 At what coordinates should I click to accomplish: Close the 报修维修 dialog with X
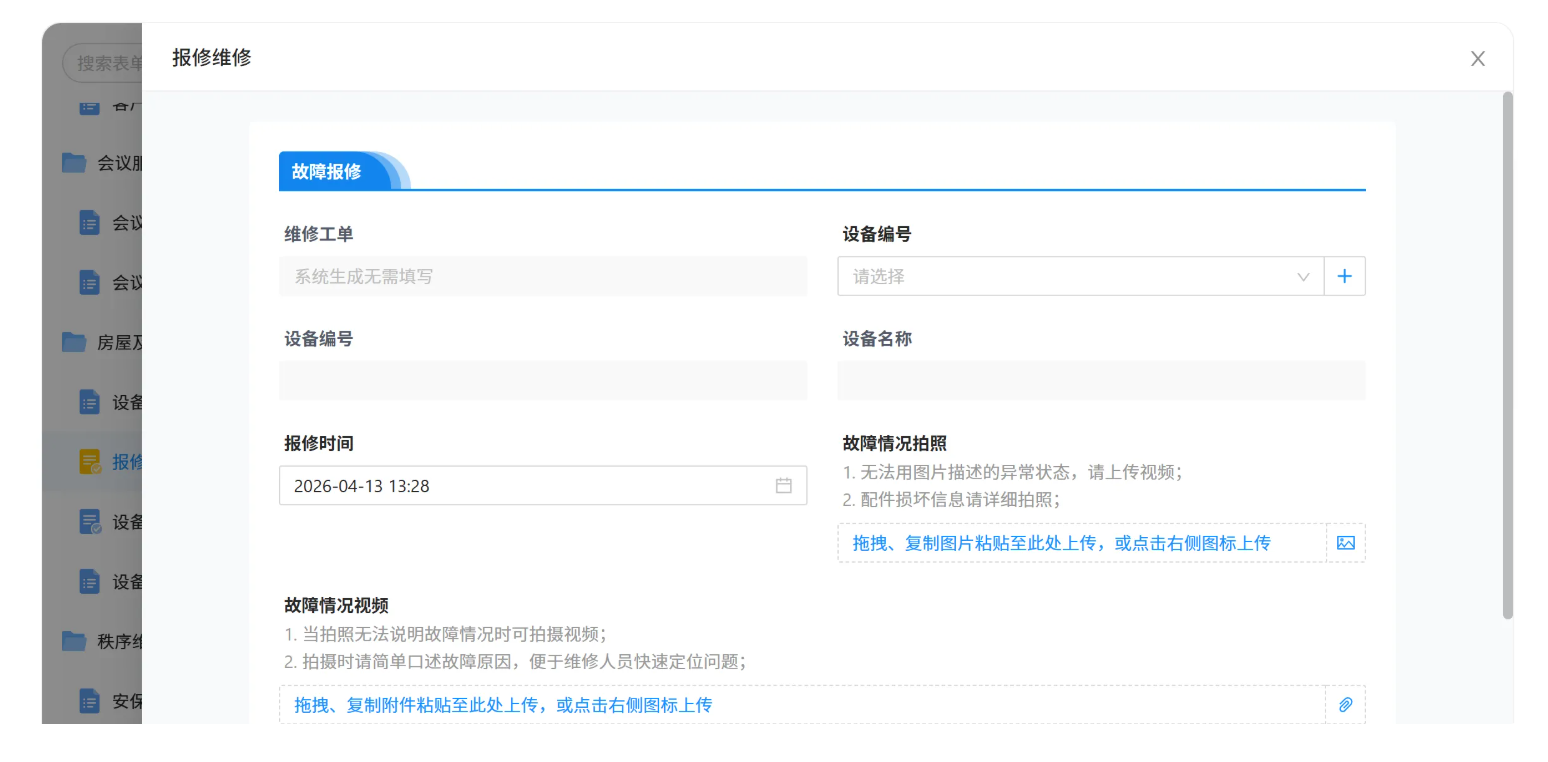point(1477,59)
